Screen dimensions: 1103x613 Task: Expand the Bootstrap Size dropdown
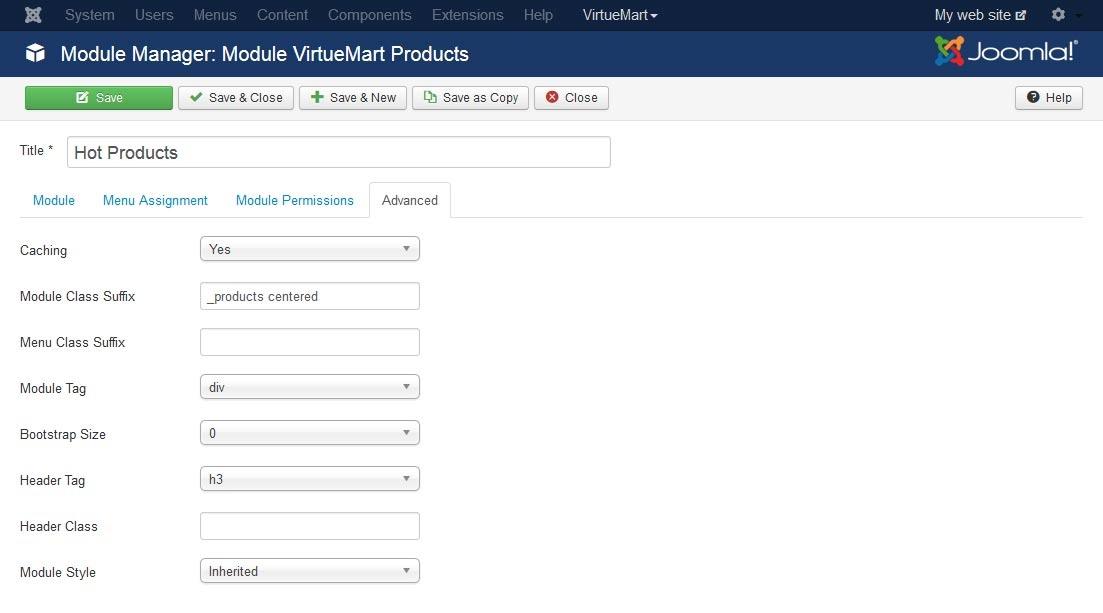[309, 433]
